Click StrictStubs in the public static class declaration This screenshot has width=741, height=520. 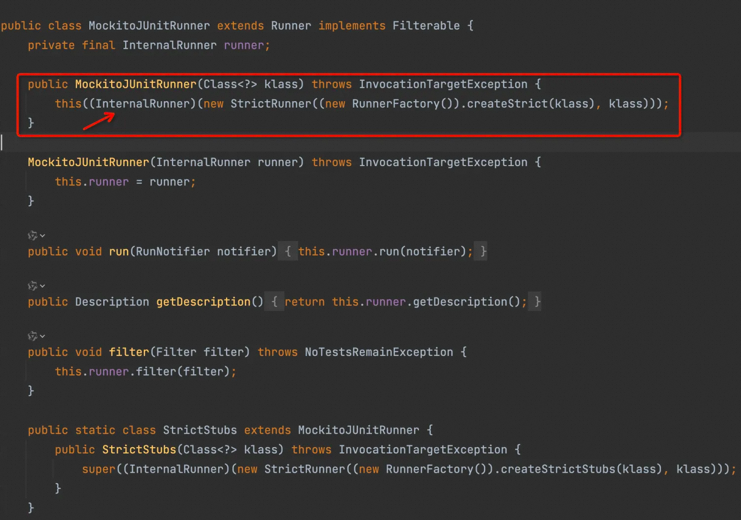[200, 430]
